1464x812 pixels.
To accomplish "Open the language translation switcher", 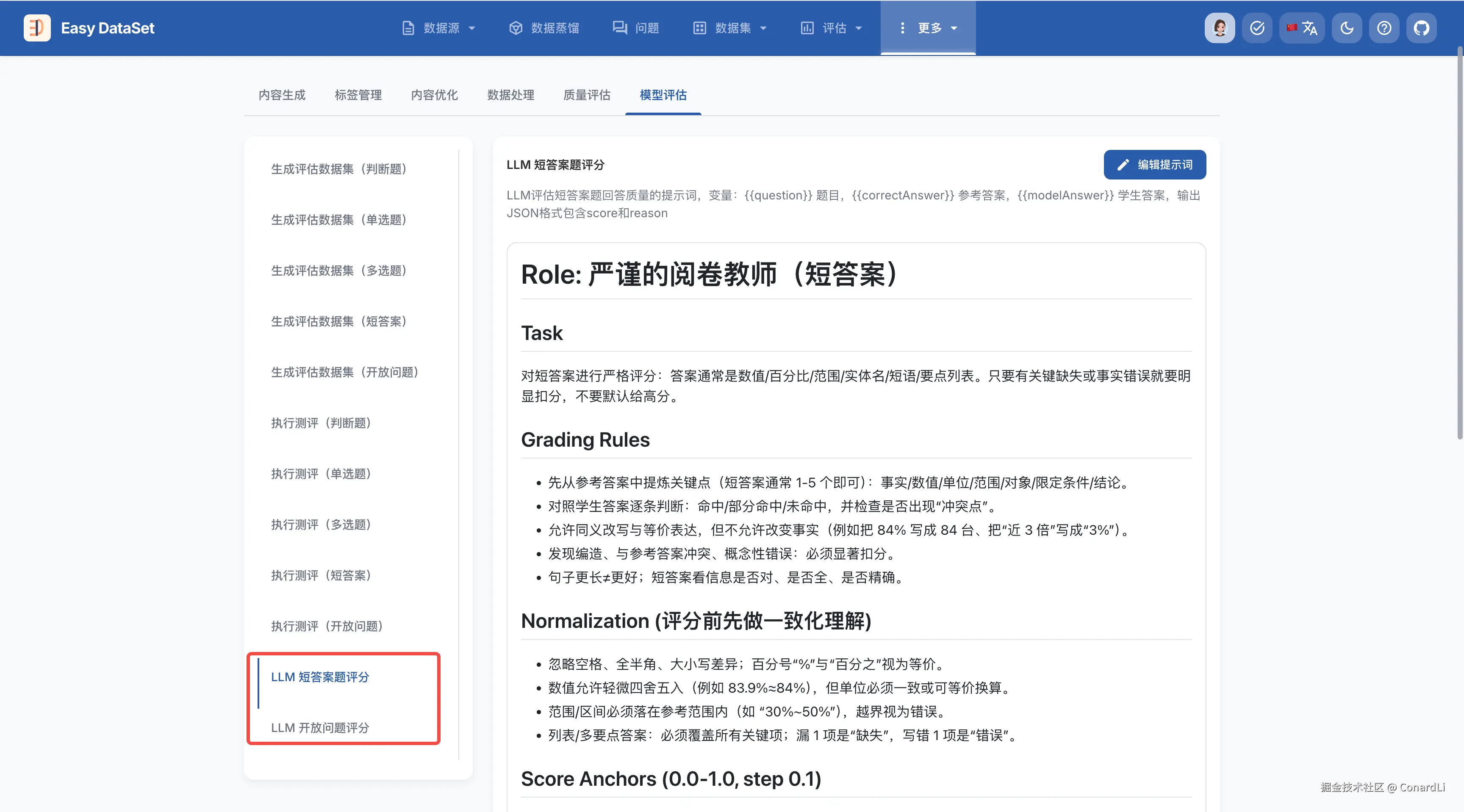I will [1302, 28].
